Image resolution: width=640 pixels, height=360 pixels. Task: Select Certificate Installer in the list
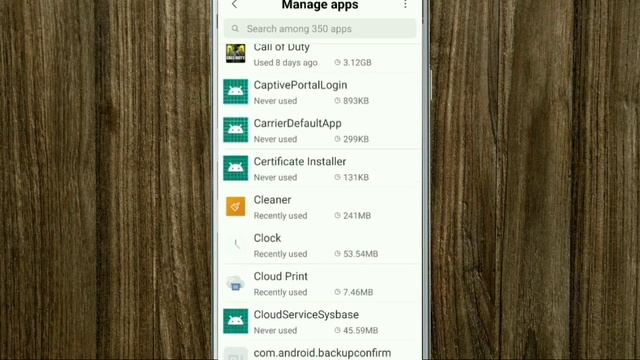320,169
